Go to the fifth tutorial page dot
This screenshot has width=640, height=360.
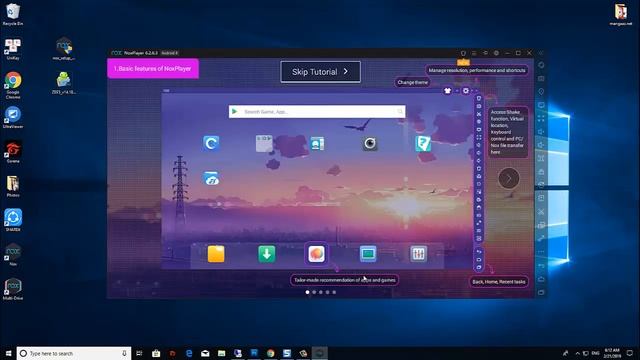coord(334,292)
